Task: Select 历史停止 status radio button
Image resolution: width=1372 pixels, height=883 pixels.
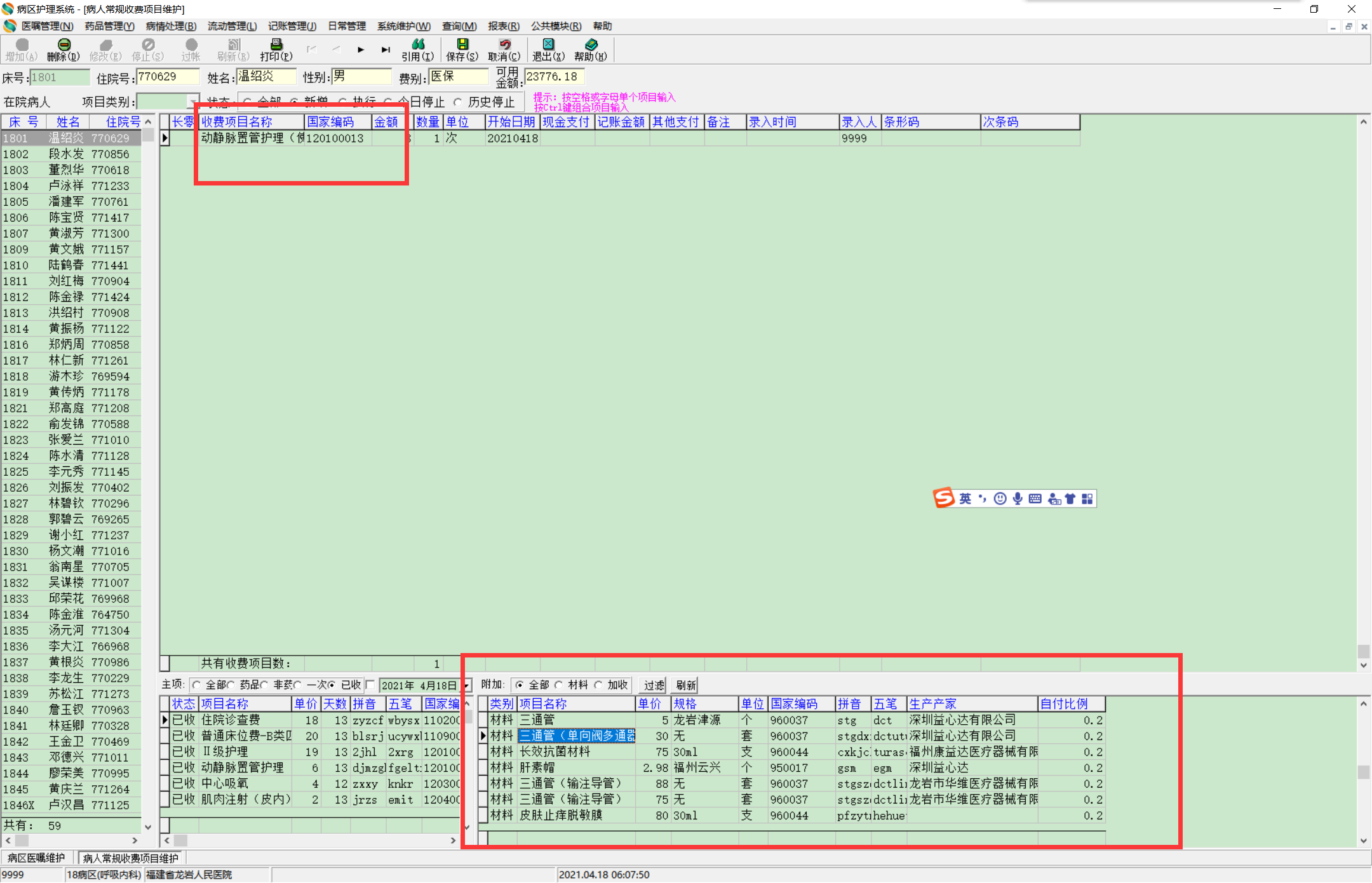Action: pos(458,102)
